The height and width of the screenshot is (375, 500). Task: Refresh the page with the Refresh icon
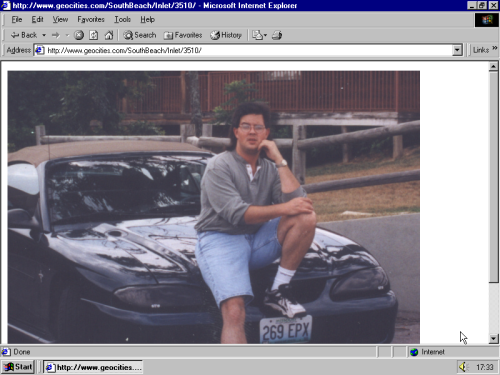94,35
